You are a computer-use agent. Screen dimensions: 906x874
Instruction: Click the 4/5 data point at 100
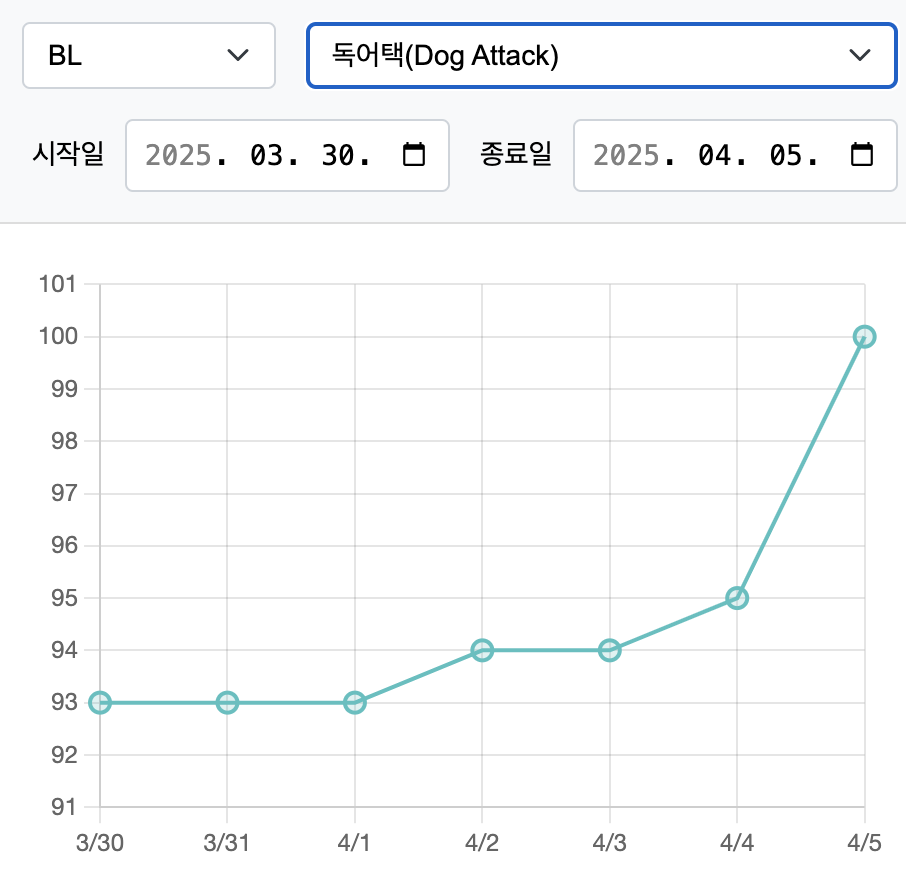[864, 337]
